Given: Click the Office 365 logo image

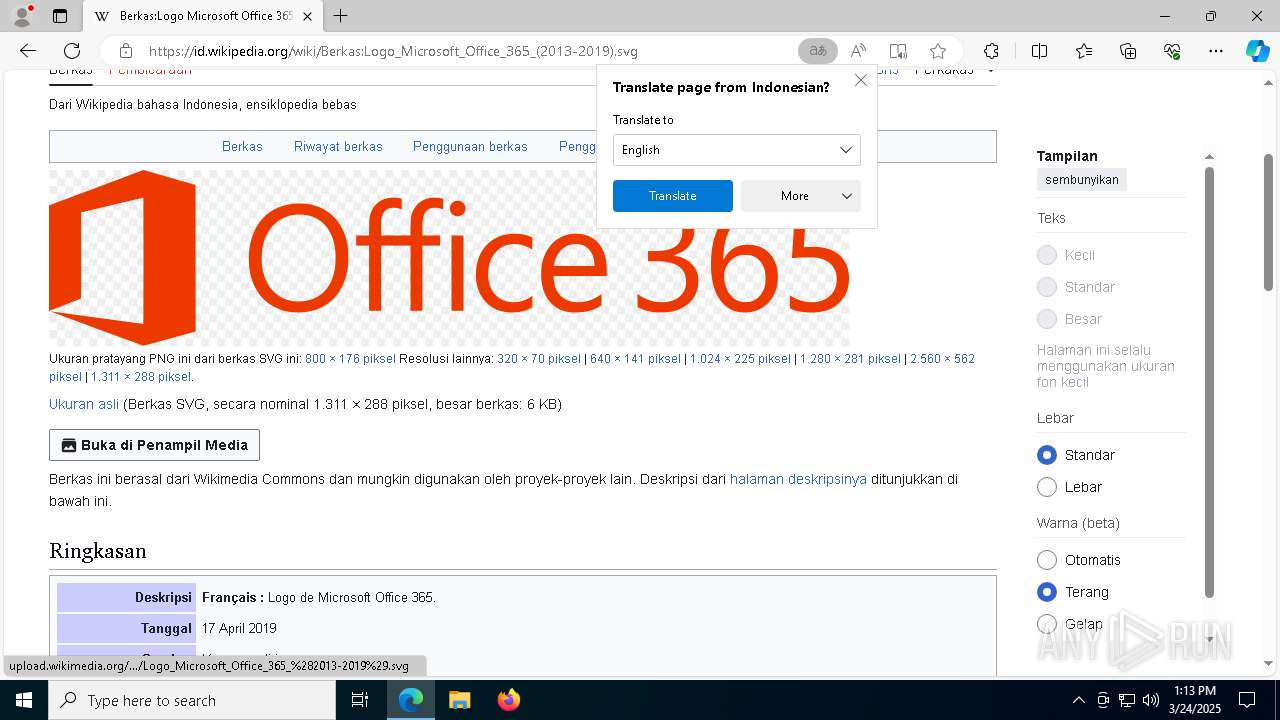Looking at the screenshot, I should click(x=449, y=258).
